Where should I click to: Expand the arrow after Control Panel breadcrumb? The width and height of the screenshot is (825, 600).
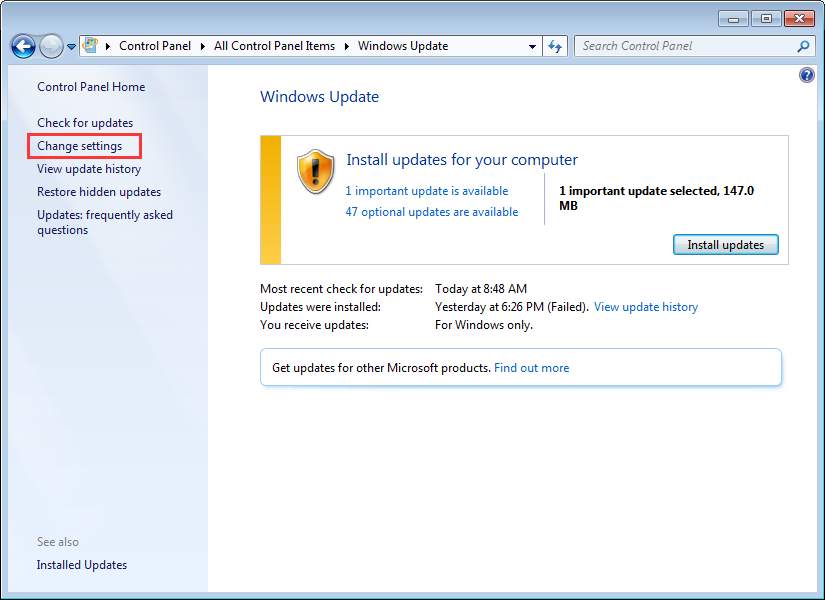pyautogui.click(x=203, y=46)
